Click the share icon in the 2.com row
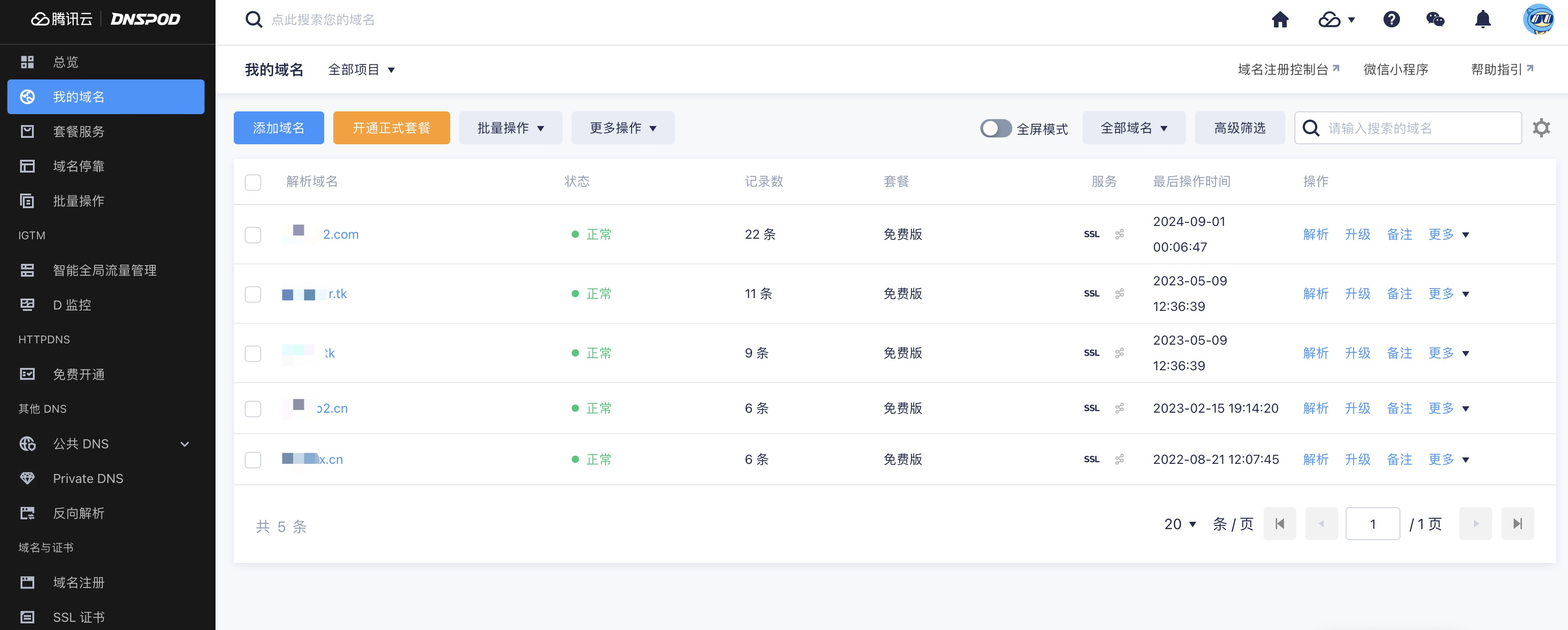 click(1120, 234)
